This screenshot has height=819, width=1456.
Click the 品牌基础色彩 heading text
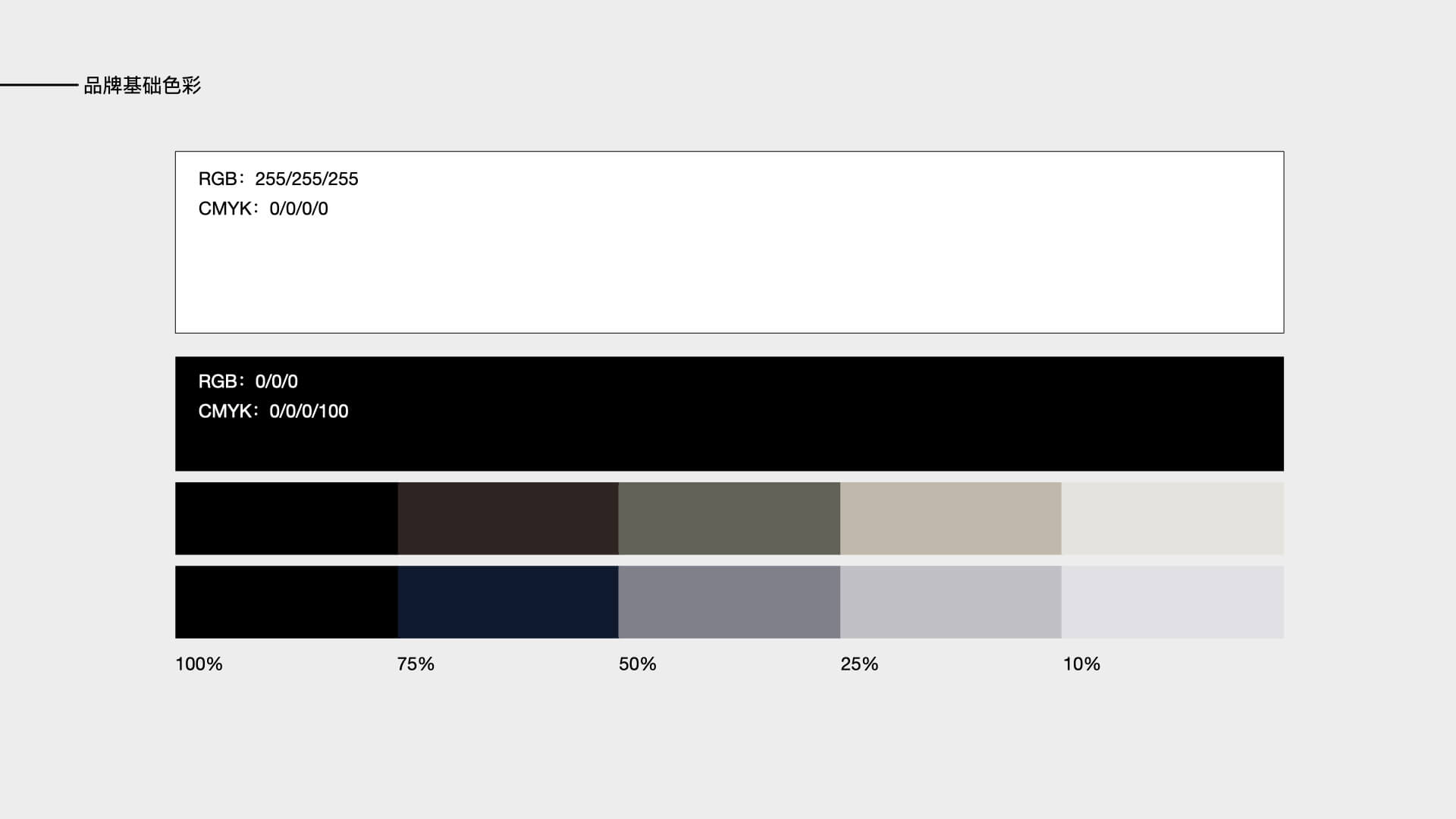(142, 86)
